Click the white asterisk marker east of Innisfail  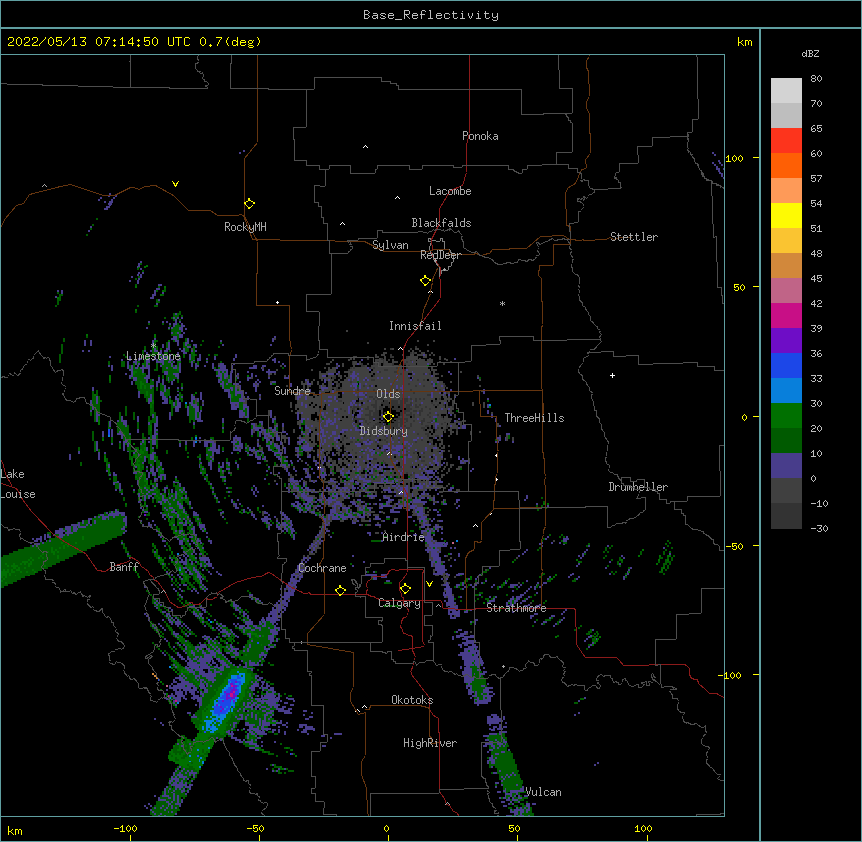pos(502,303)
